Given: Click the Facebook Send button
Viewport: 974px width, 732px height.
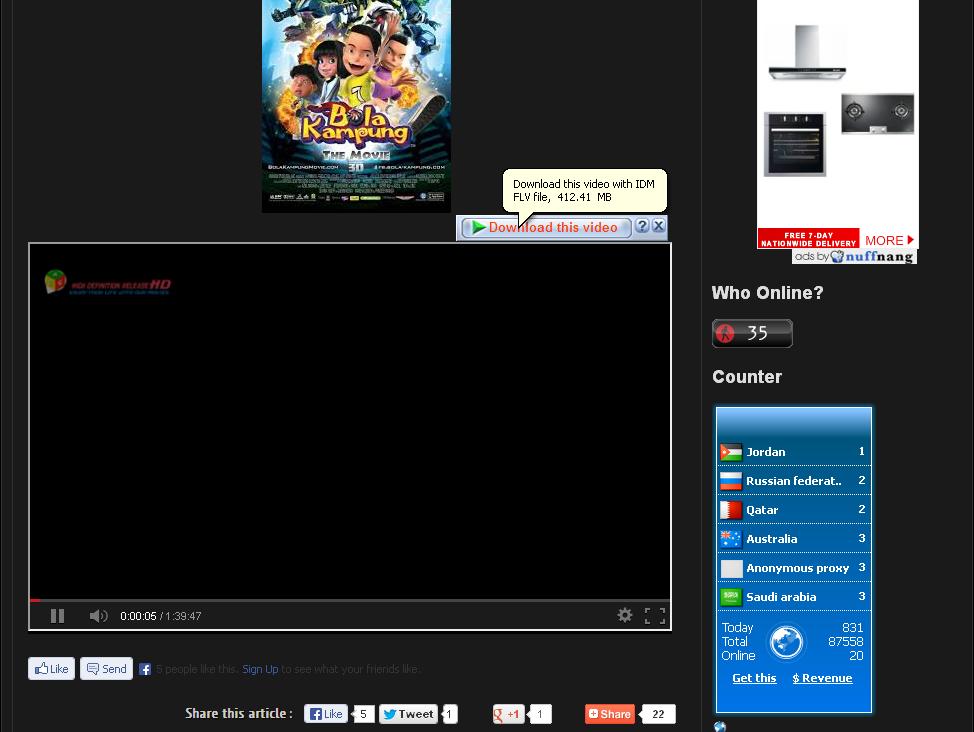Looking at the screenshot, I should click(x=106, y=669).
